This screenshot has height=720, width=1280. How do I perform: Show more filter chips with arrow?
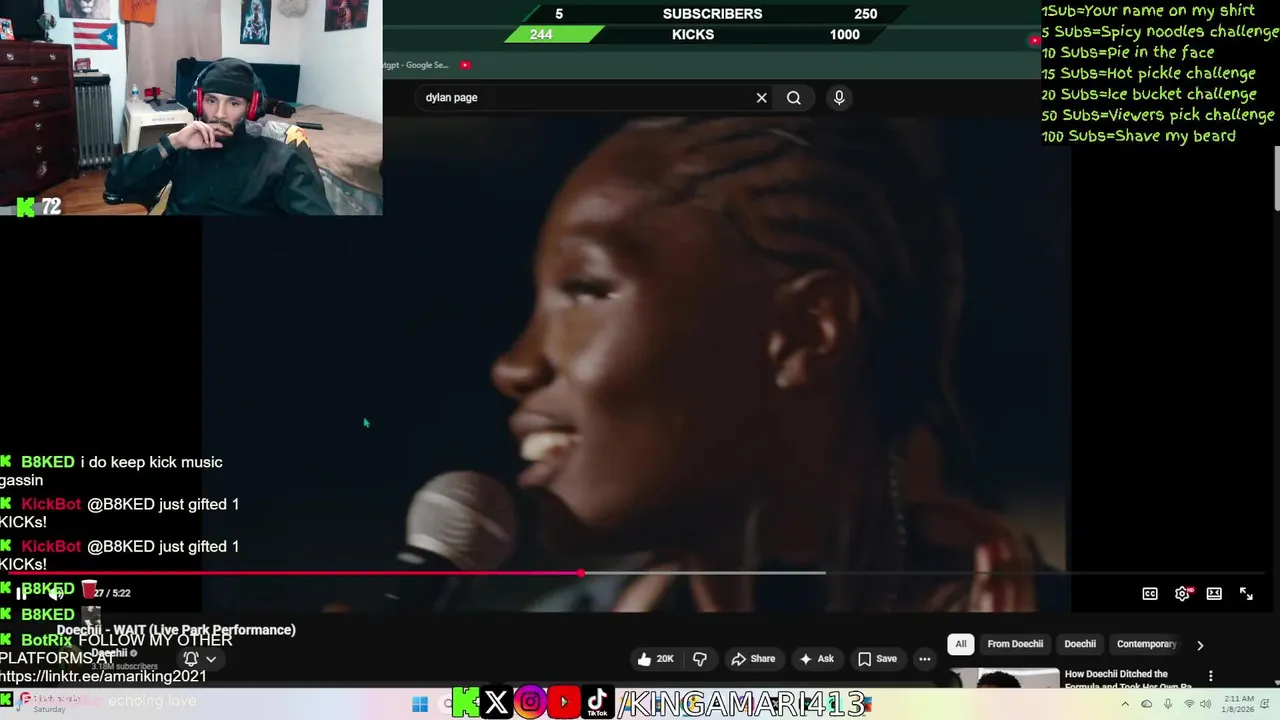(1200, 645)
